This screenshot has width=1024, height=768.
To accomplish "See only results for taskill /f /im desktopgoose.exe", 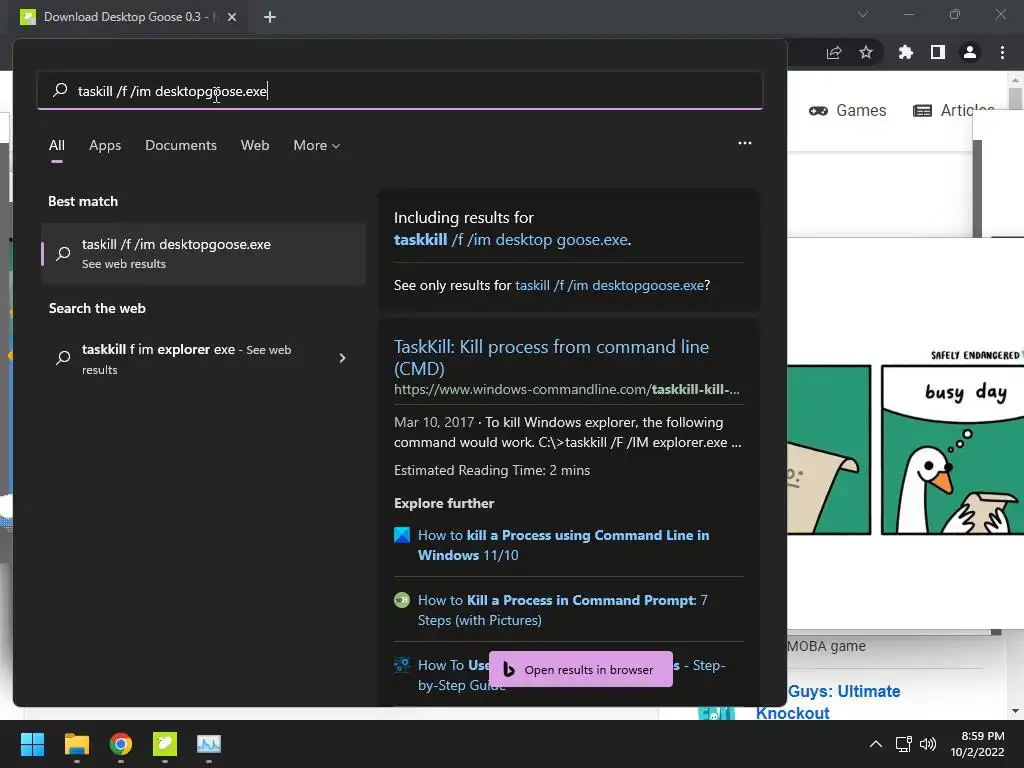I will pyautogui.click(x=609, y=285).
